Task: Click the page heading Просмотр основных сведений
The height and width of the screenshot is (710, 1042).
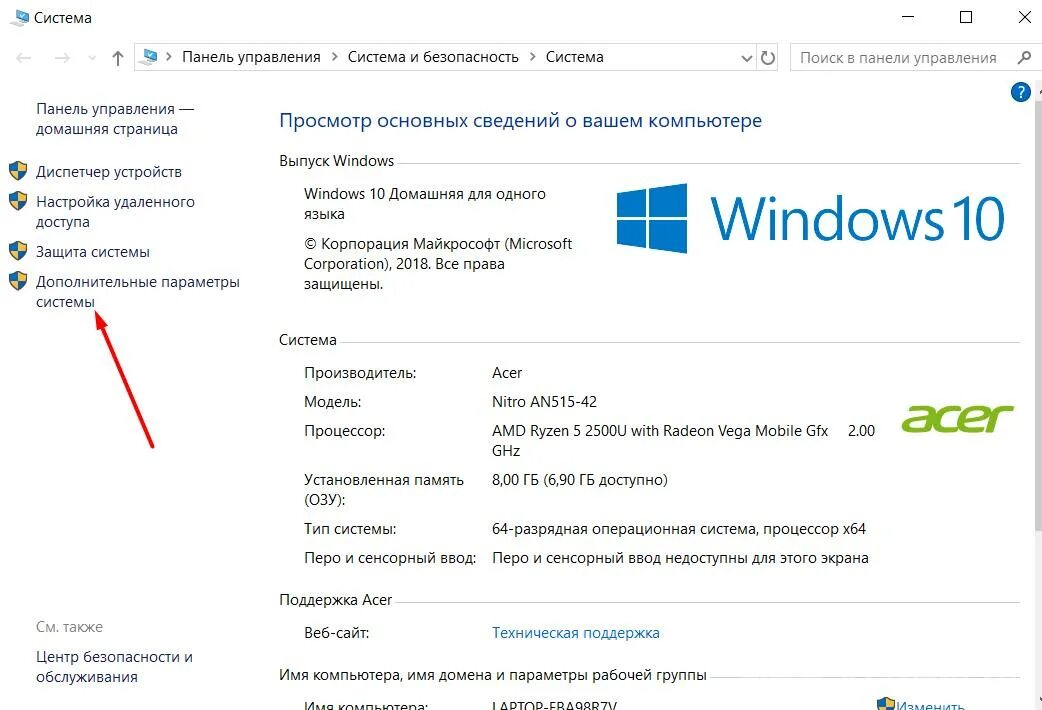Action: click(520, 121)
